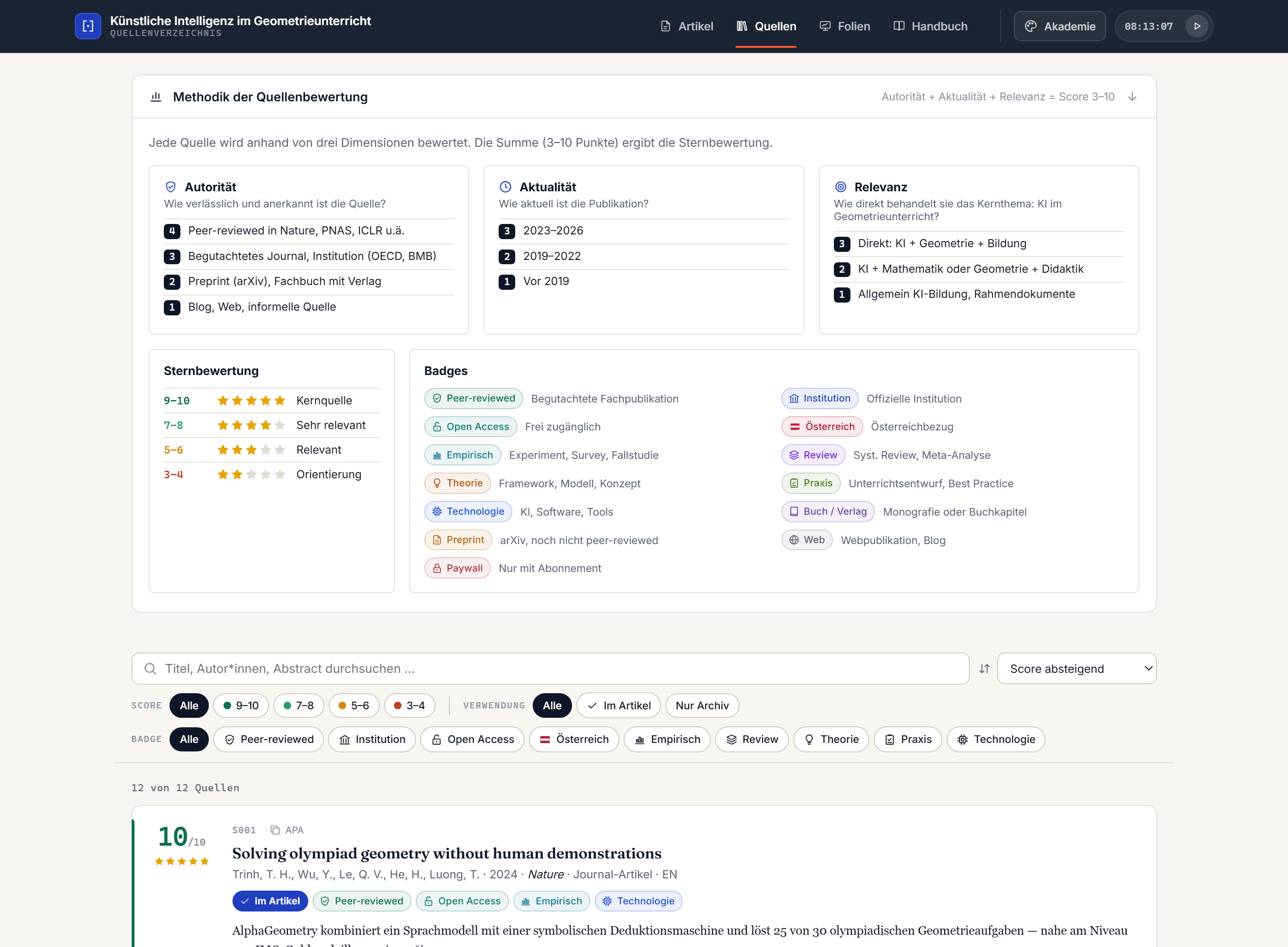Click the Institution badge in Badges legend
This screenshot has width=1288, height=947.
tap(820, 398)
